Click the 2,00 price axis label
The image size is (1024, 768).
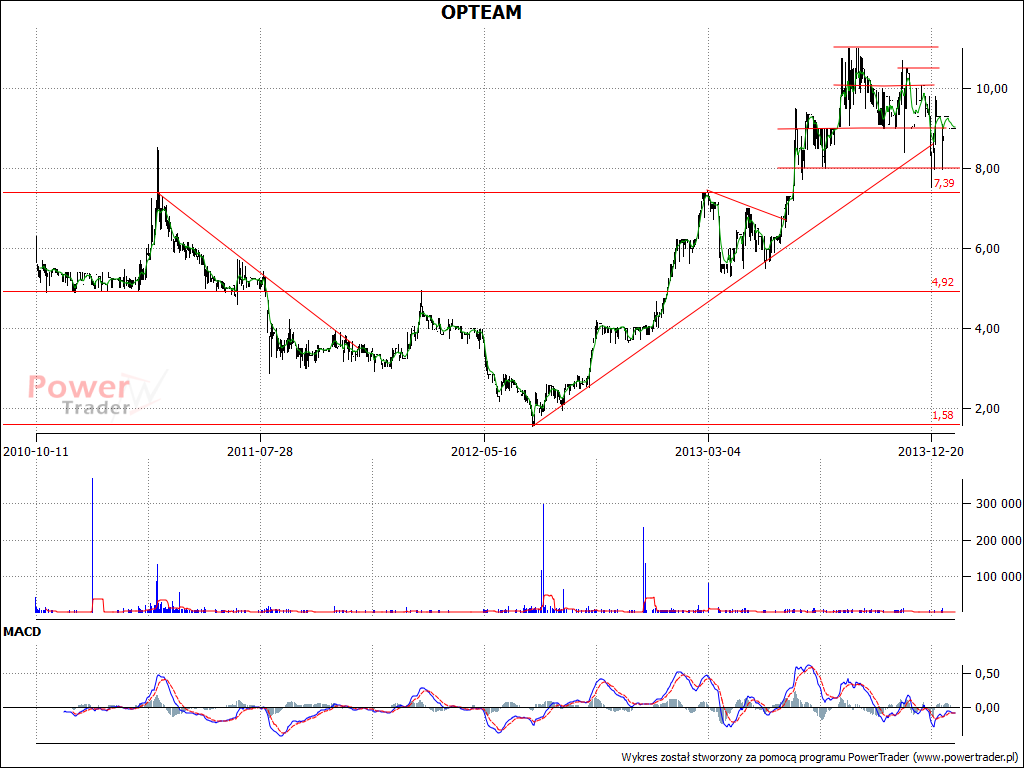click(x=987, y=409)
